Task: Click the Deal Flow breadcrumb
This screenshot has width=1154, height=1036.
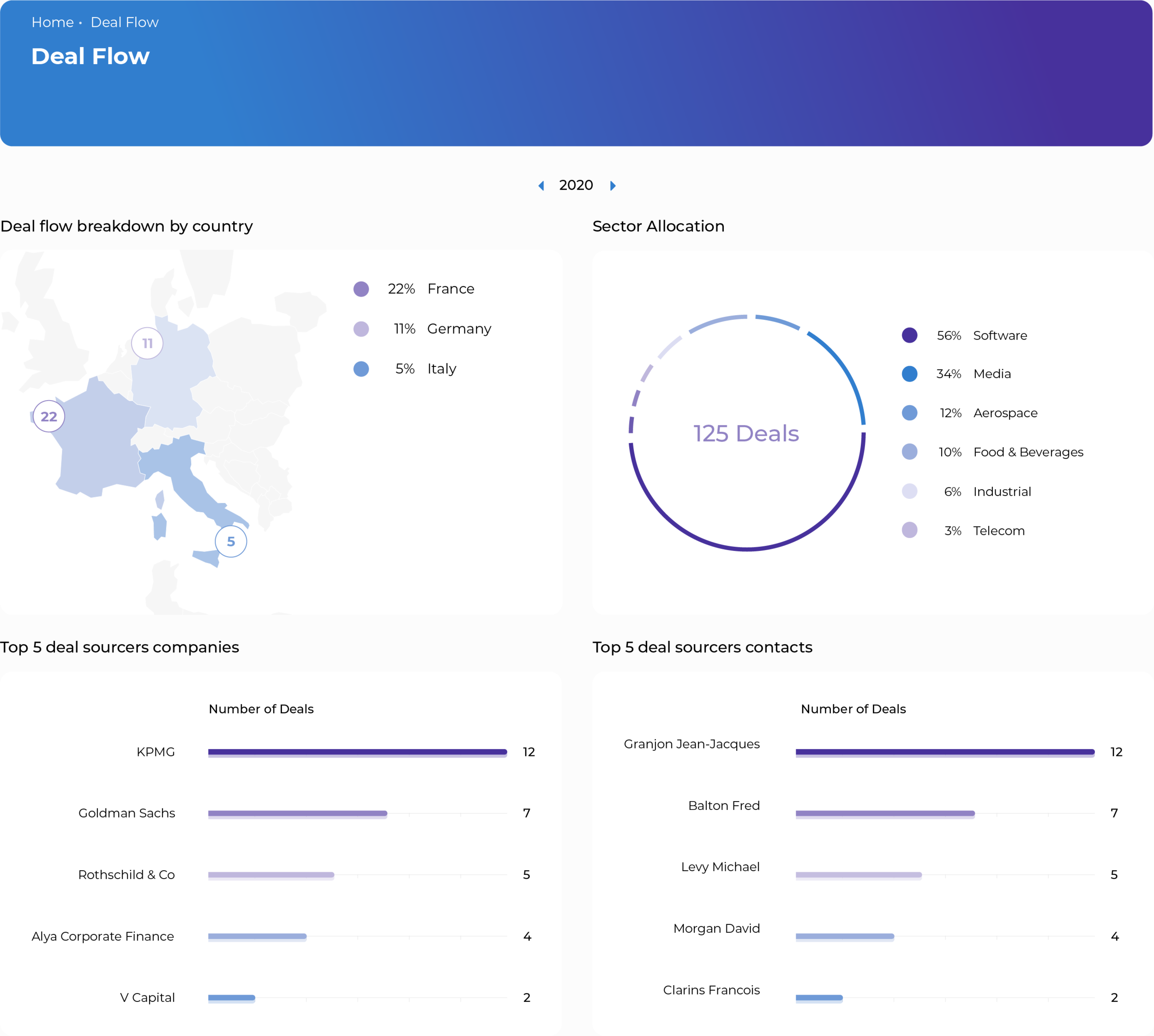Action: pos(125,22)
